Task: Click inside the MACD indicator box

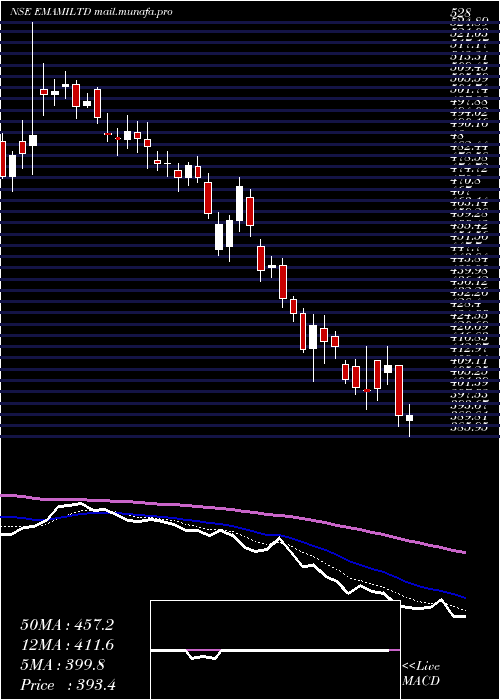Action: pyautogui.click(x=275, y=650)
